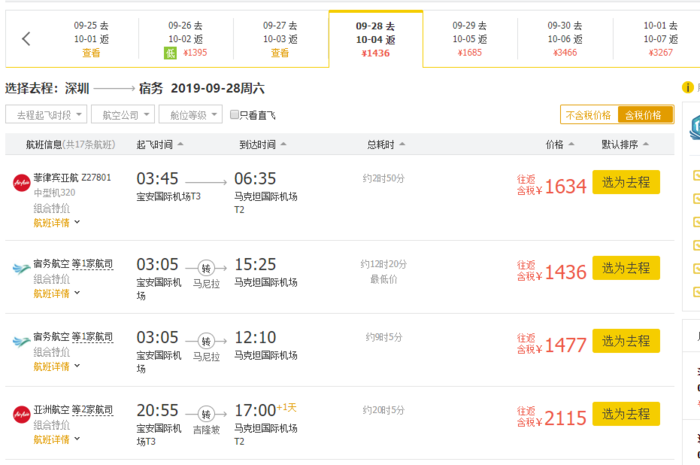700x465 pixels.
Task: Choose the ¥1436 flight as outbound
Action: (x=626, y=268)
